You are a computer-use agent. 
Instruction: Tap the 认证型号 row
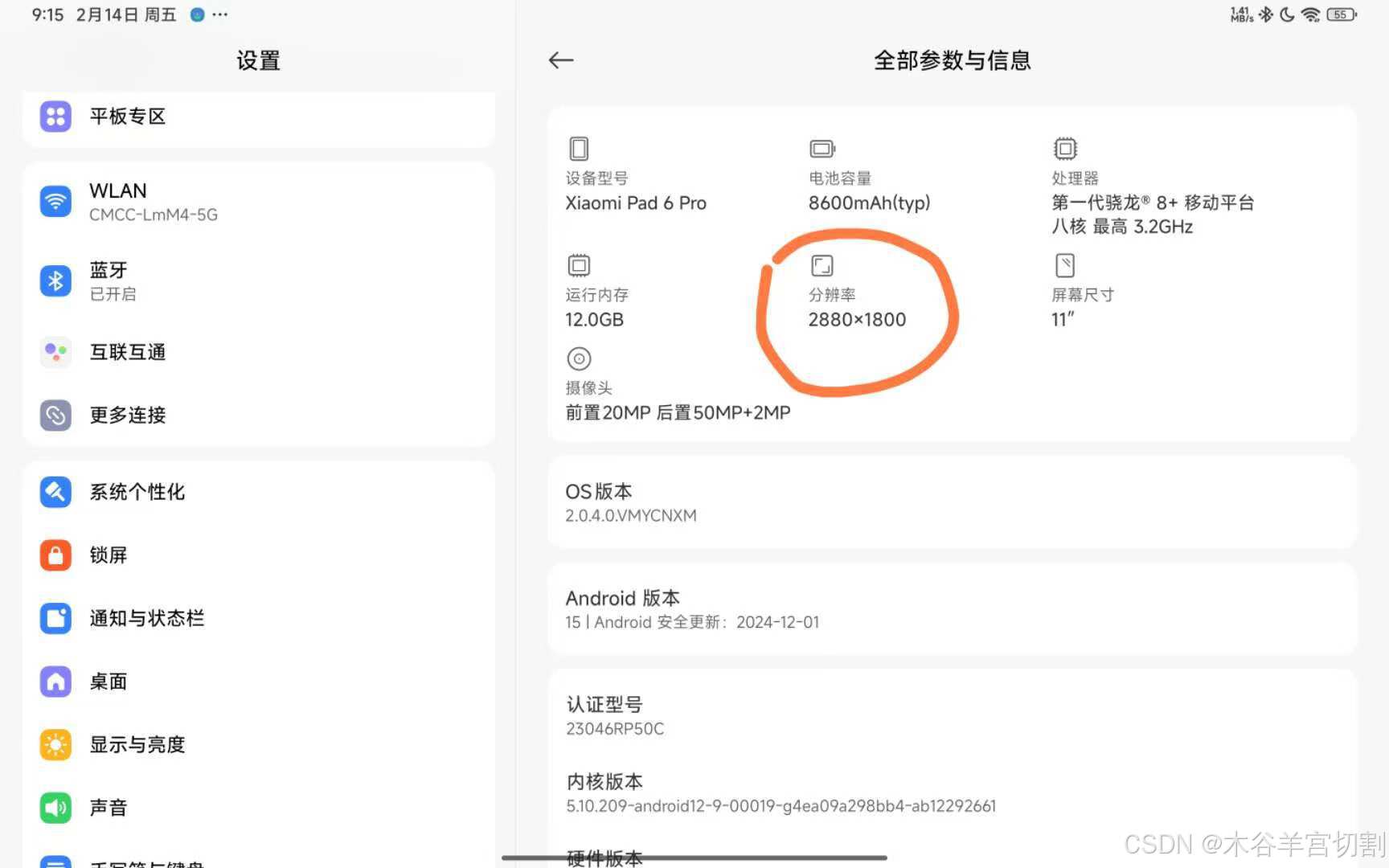point(953,715)
